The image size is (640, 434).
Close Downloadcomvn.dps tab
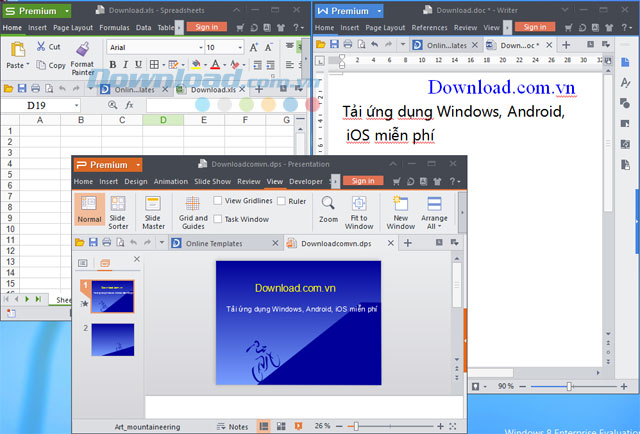(391, 243)
